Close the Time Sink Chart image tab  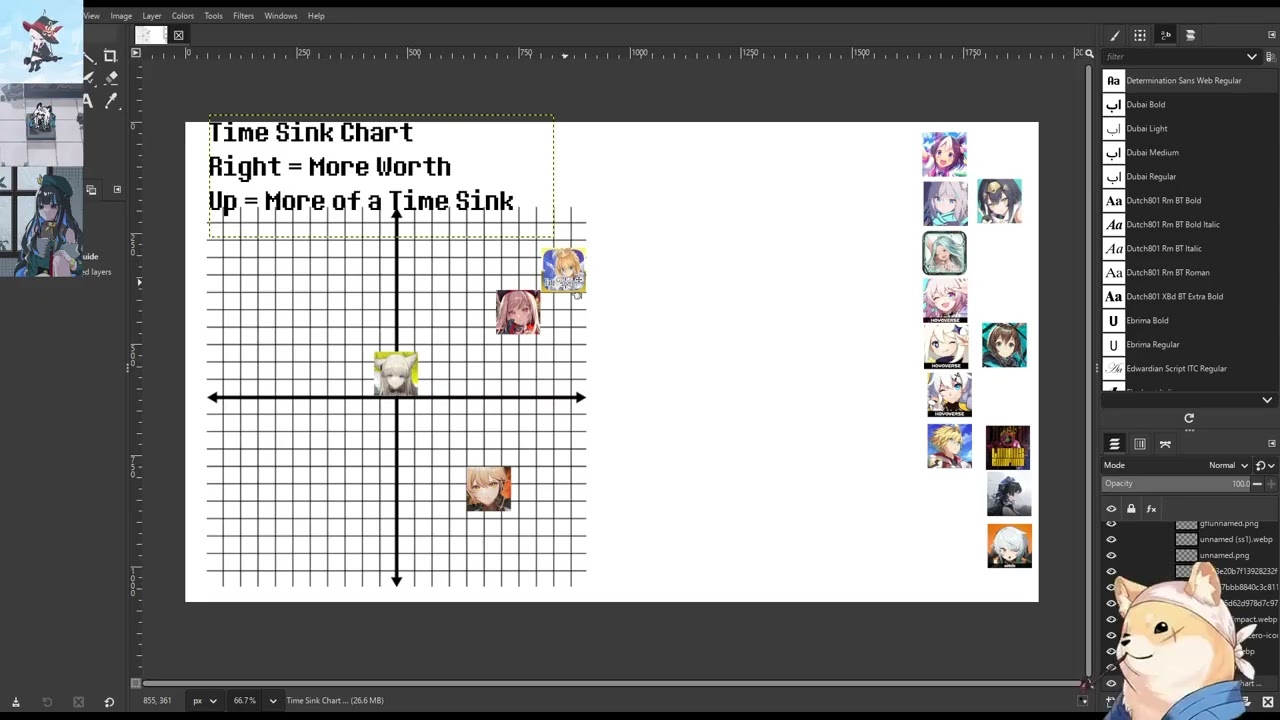178,35
